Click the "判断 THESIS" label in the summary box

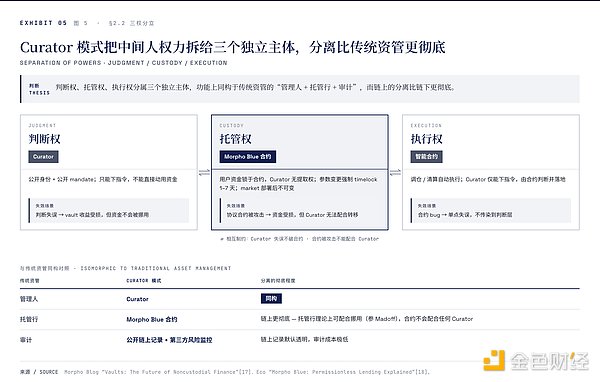pos(39,89)
